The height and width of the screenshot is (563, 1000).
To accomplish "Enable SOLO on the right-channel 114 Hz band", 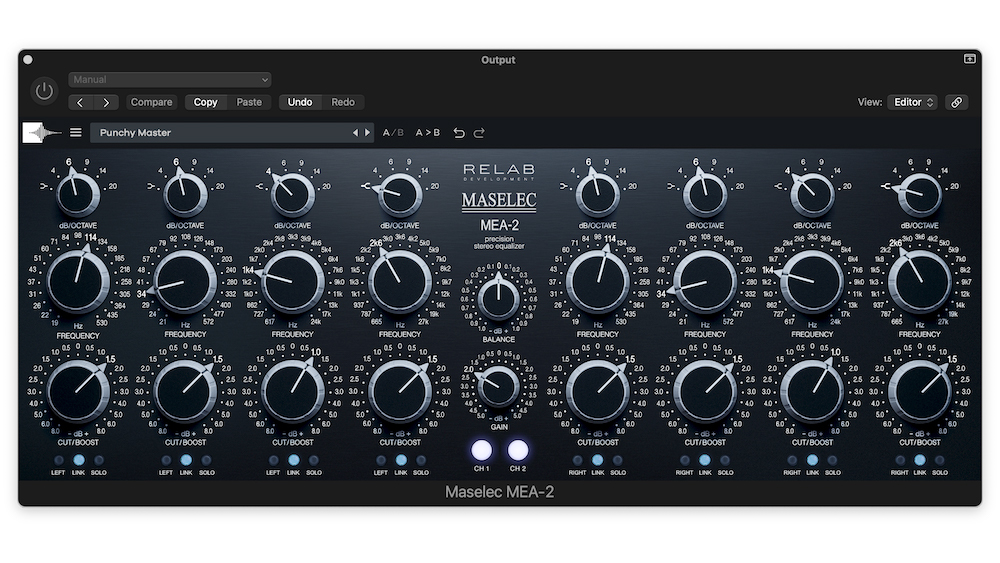I will point(617,460).
